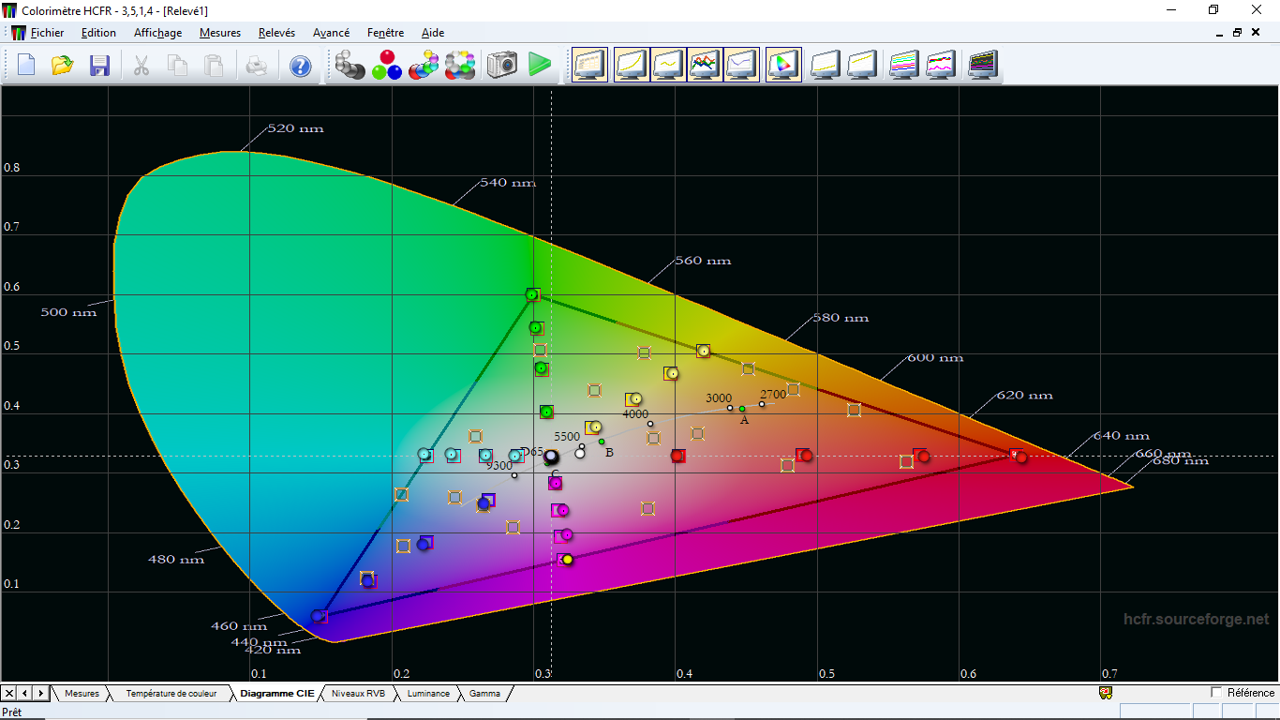Open the Avancé menu
Screen dimensions: 1280x720
(331, 33)
